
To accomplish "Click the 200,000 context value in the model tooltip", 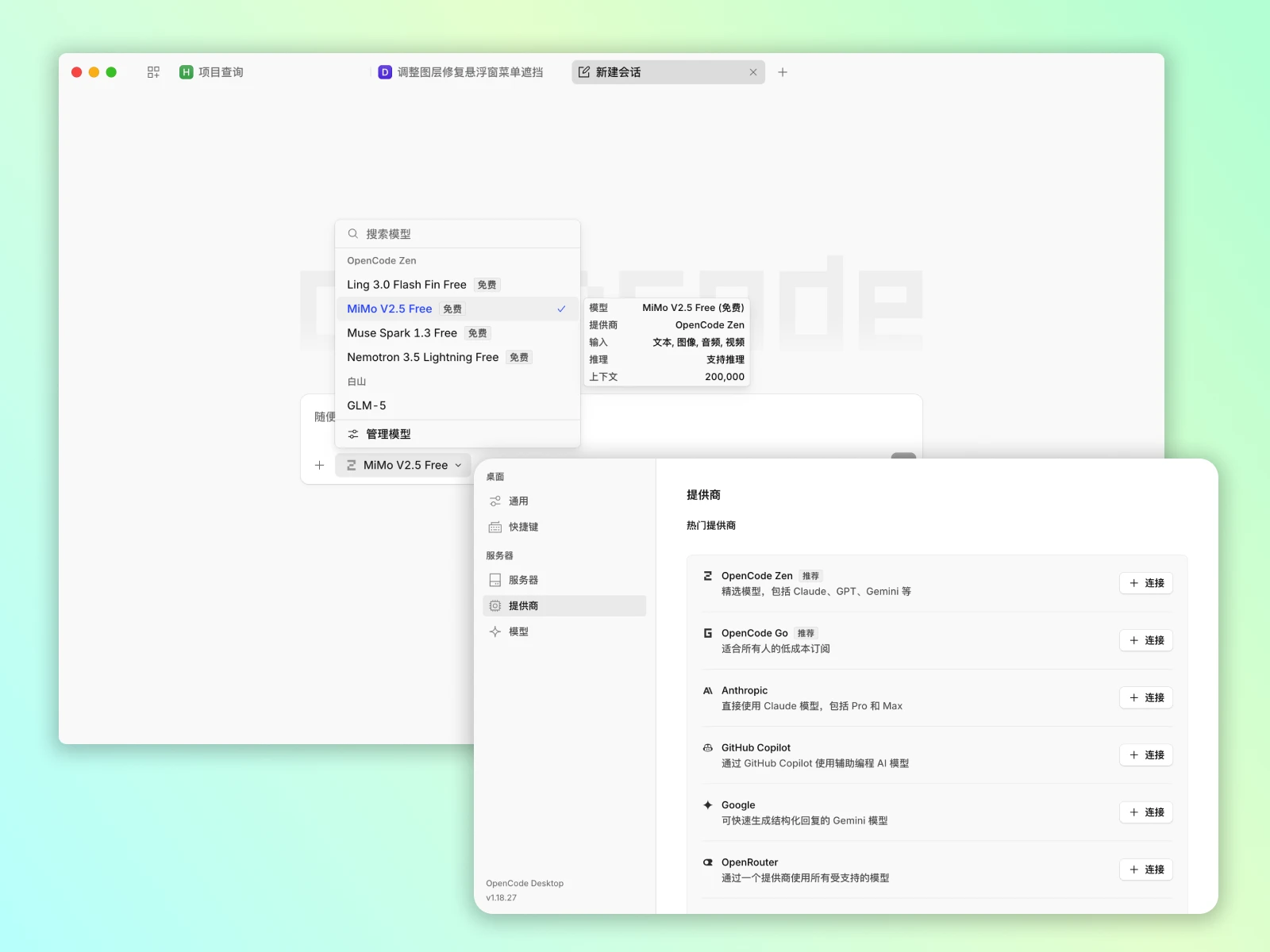I will (725, 377).
